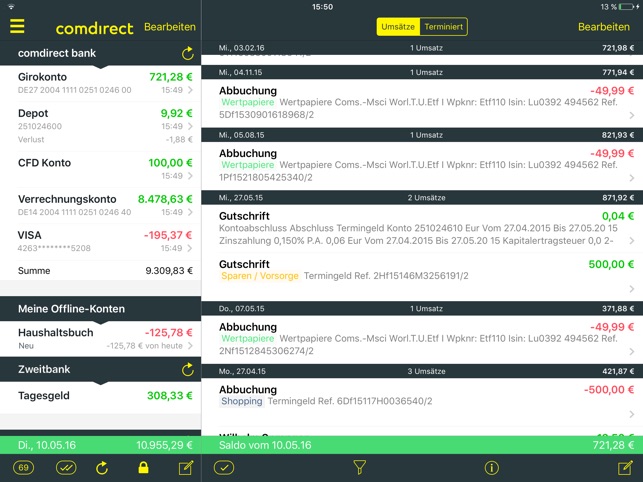Tap Bearbeiten above the transactions list

tap(604, 27)
